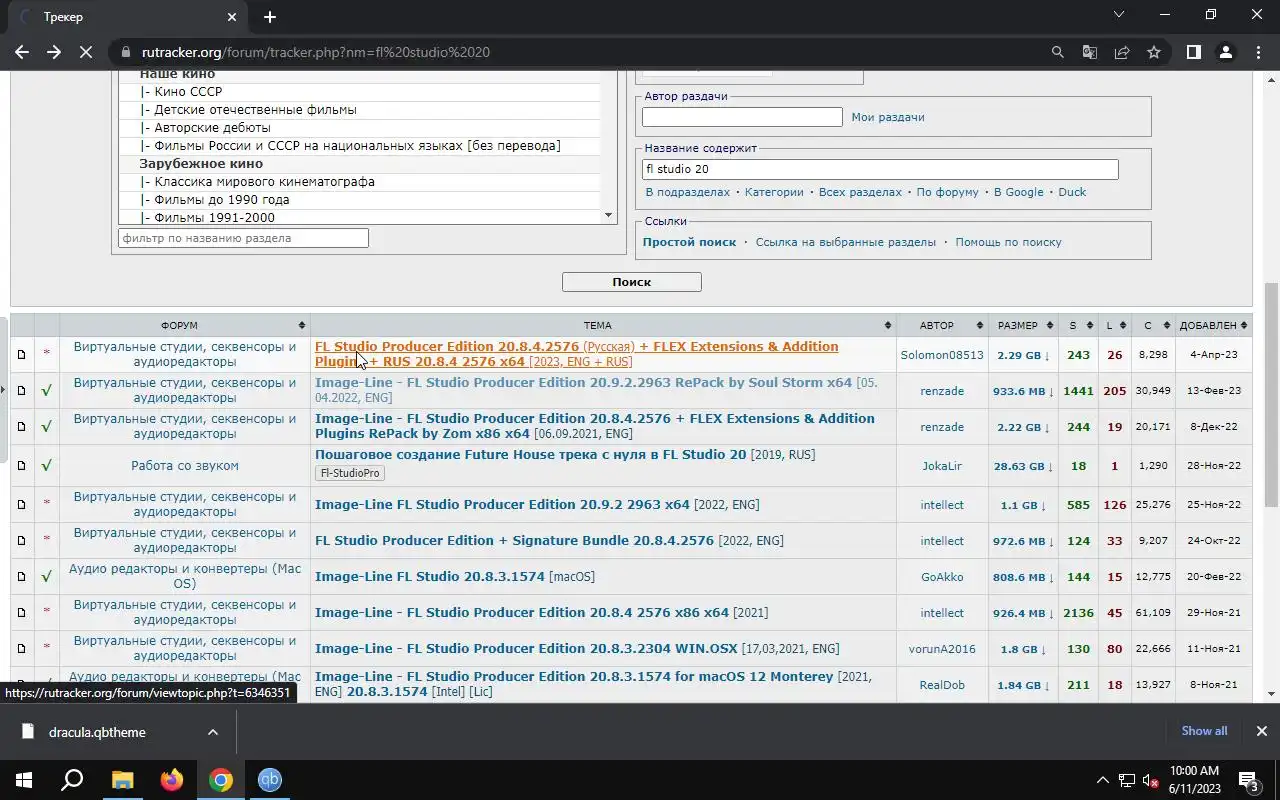The height and width of the screenshot is (800, 1280).
Task: Click the Всех разделах link
Action: 860,192
